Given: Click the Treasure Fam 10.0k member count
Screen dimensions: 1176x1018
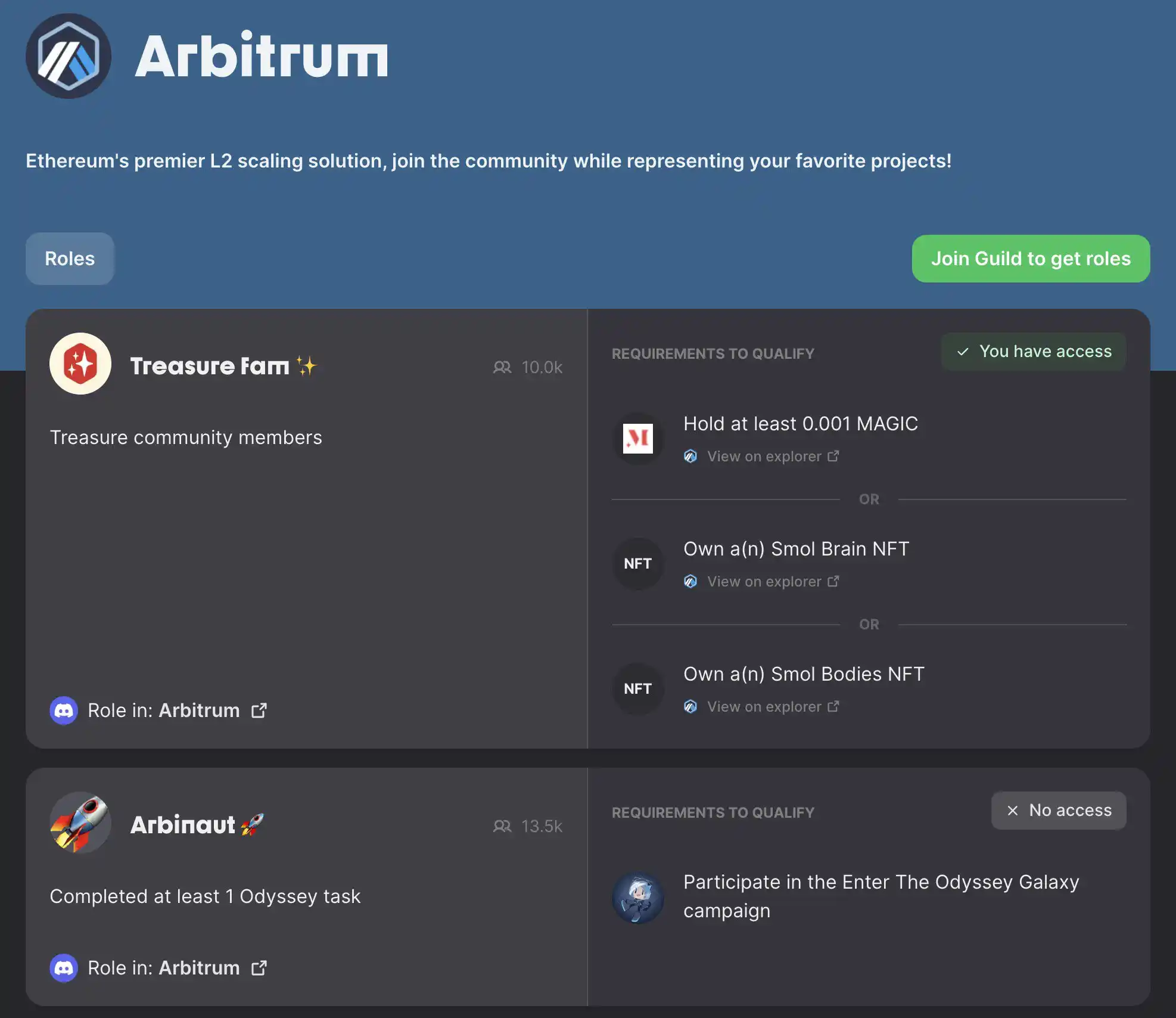Looking at the screenshot, I should (x=528, y=367).
